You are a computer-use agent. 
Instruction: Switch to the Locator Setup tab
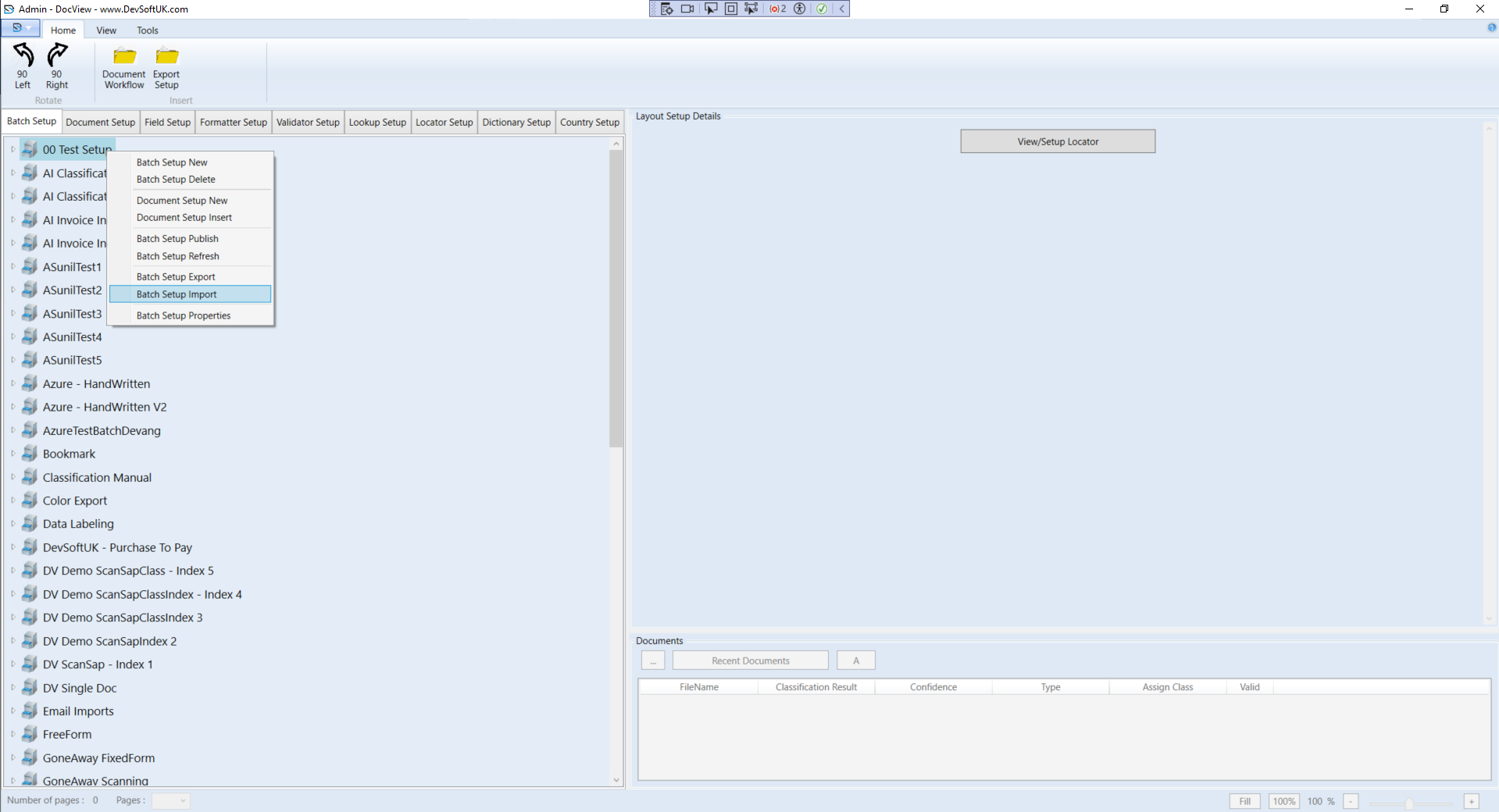click(444, 123)
